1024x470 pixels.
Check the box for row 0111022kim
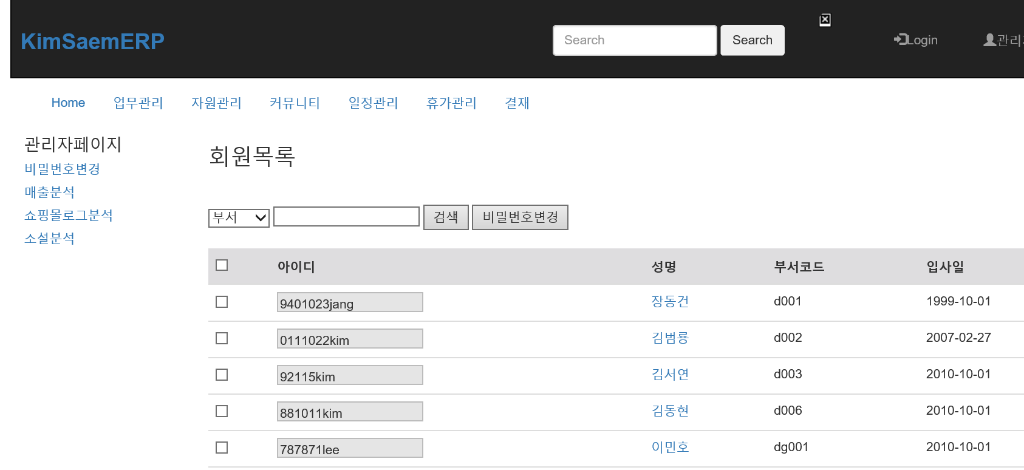click(x=222, y=338)
